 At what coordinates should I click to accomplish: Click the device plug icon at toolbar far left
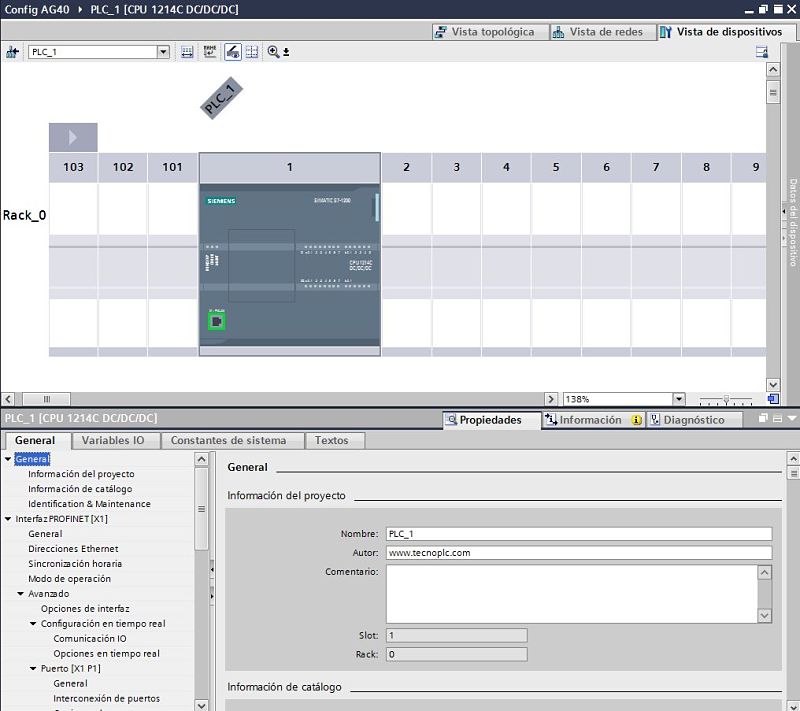(12, 52)
